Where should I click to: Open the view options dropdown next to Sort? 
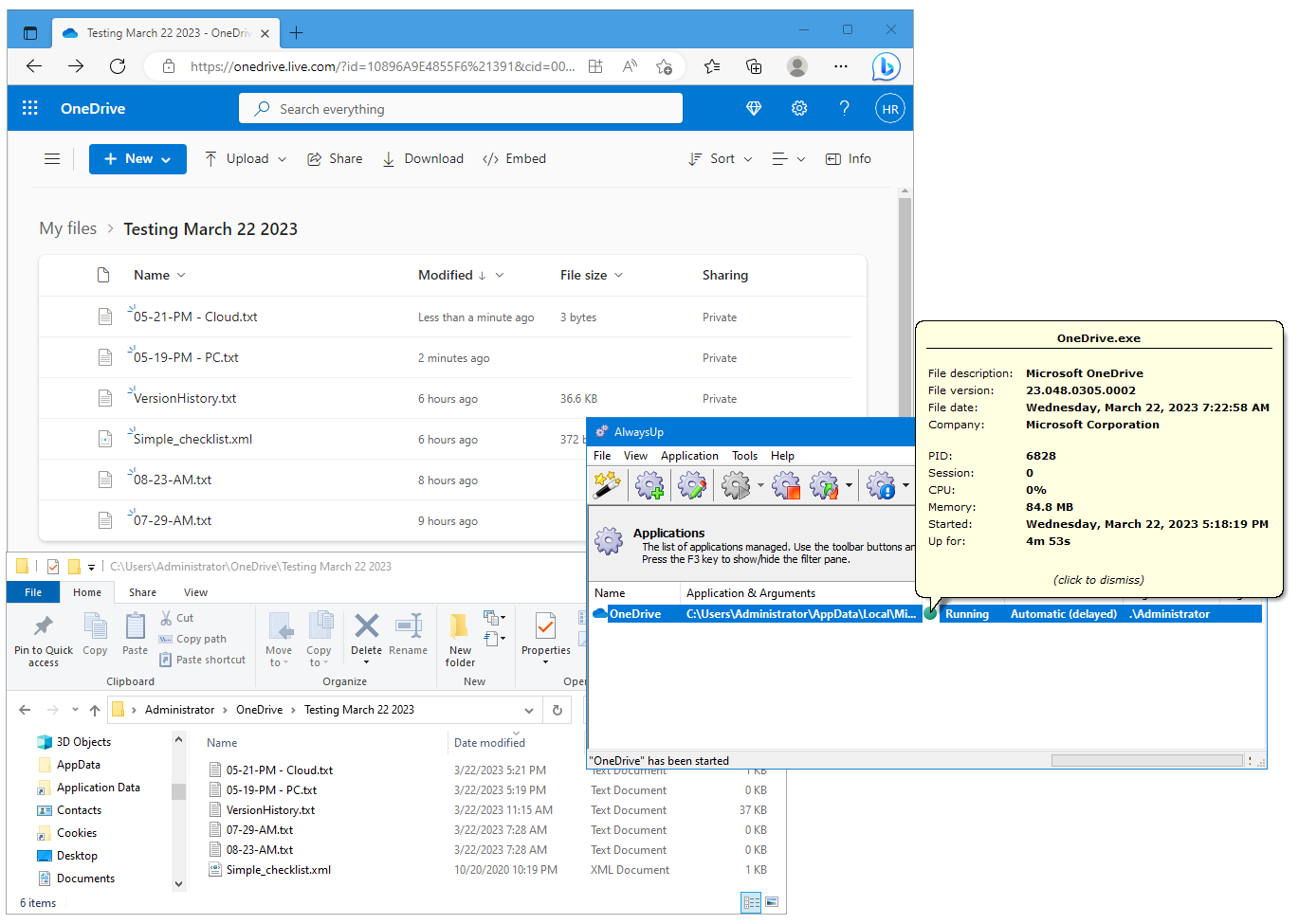click(x=789, y=159)
